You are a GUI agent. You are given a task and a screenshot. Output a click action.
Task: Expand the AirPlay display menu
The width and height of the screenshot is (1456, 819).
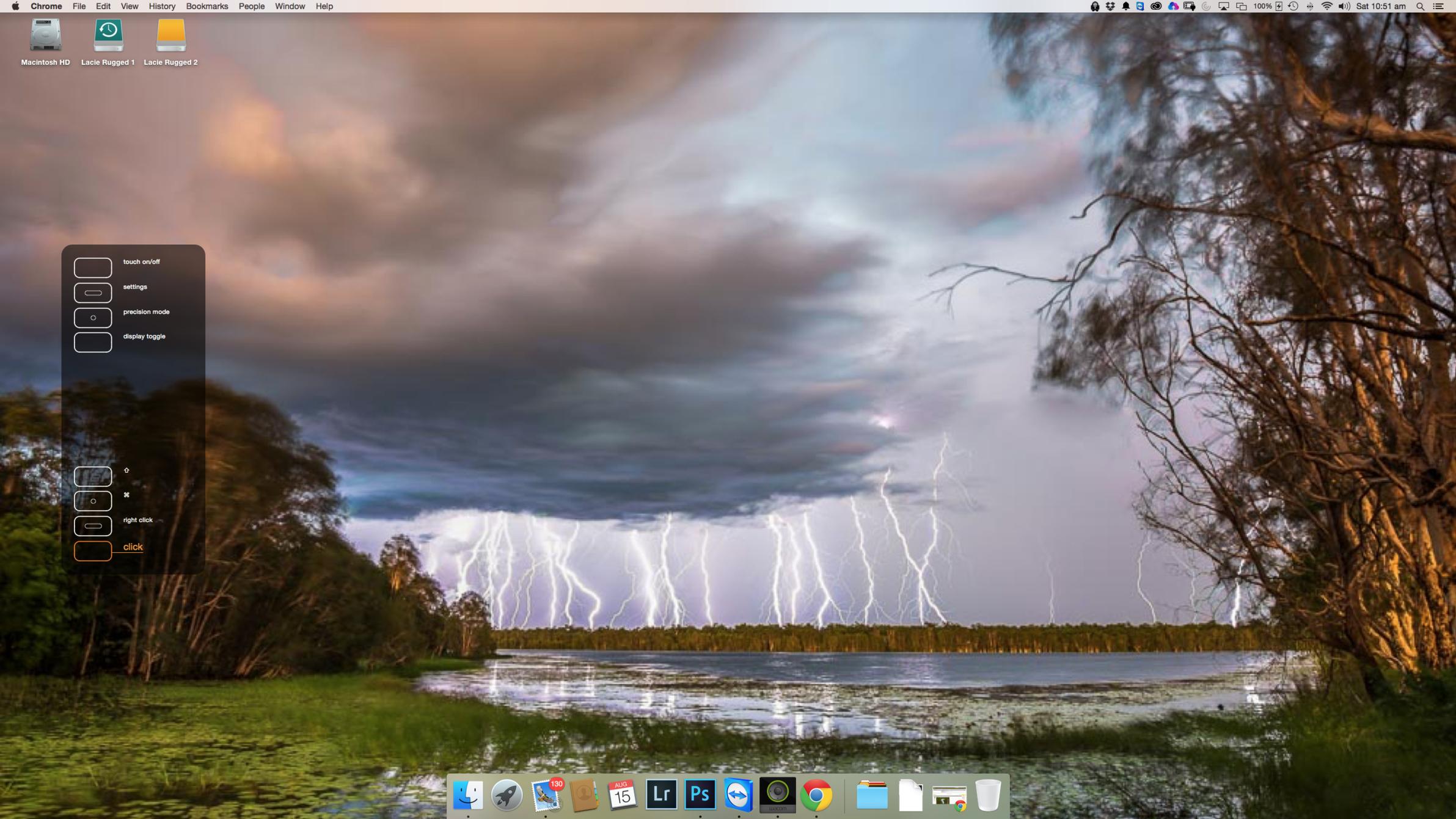[x=1223, y=6]
